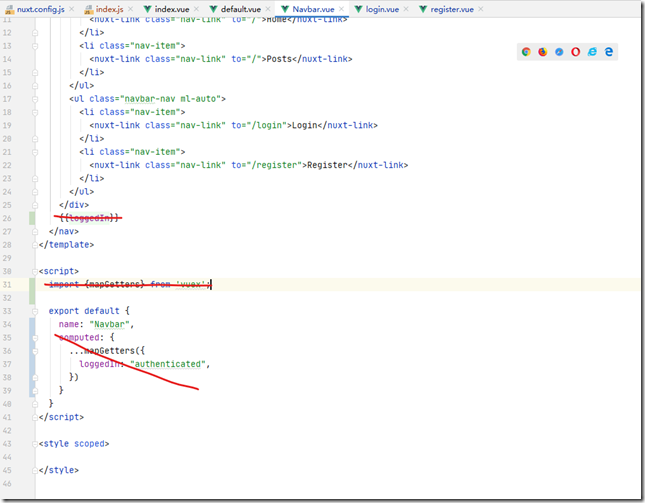The height and width of the screenshot is (503, 645).
Task: Close the register.vue tab
Action: point(481,9)
